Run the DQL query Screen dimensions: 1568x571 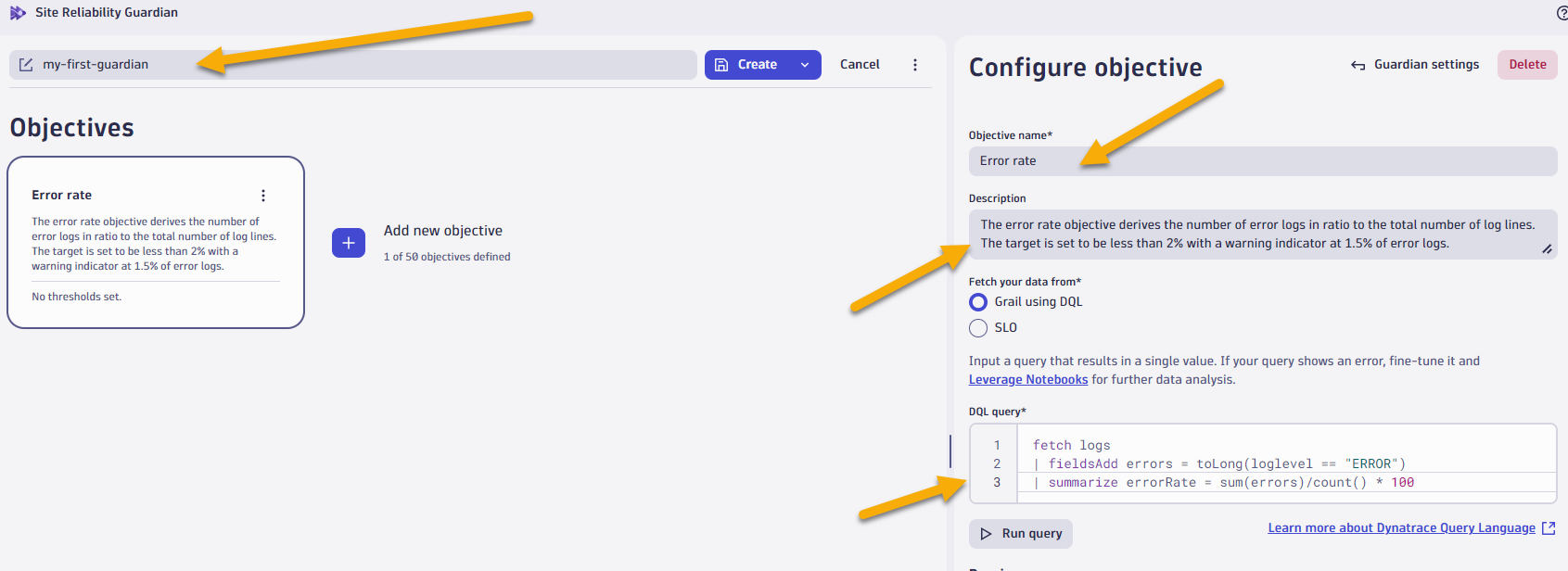click(x=1021, y=534)
